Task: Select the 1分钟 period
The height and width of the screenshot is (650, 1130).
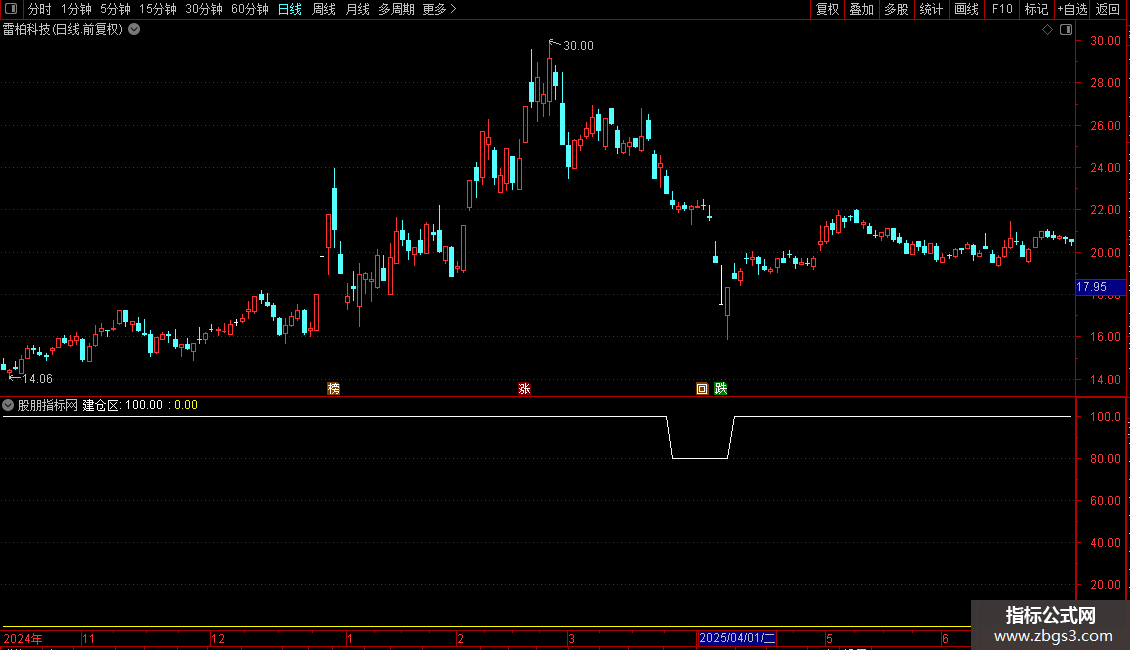Action: click(76, 9)
